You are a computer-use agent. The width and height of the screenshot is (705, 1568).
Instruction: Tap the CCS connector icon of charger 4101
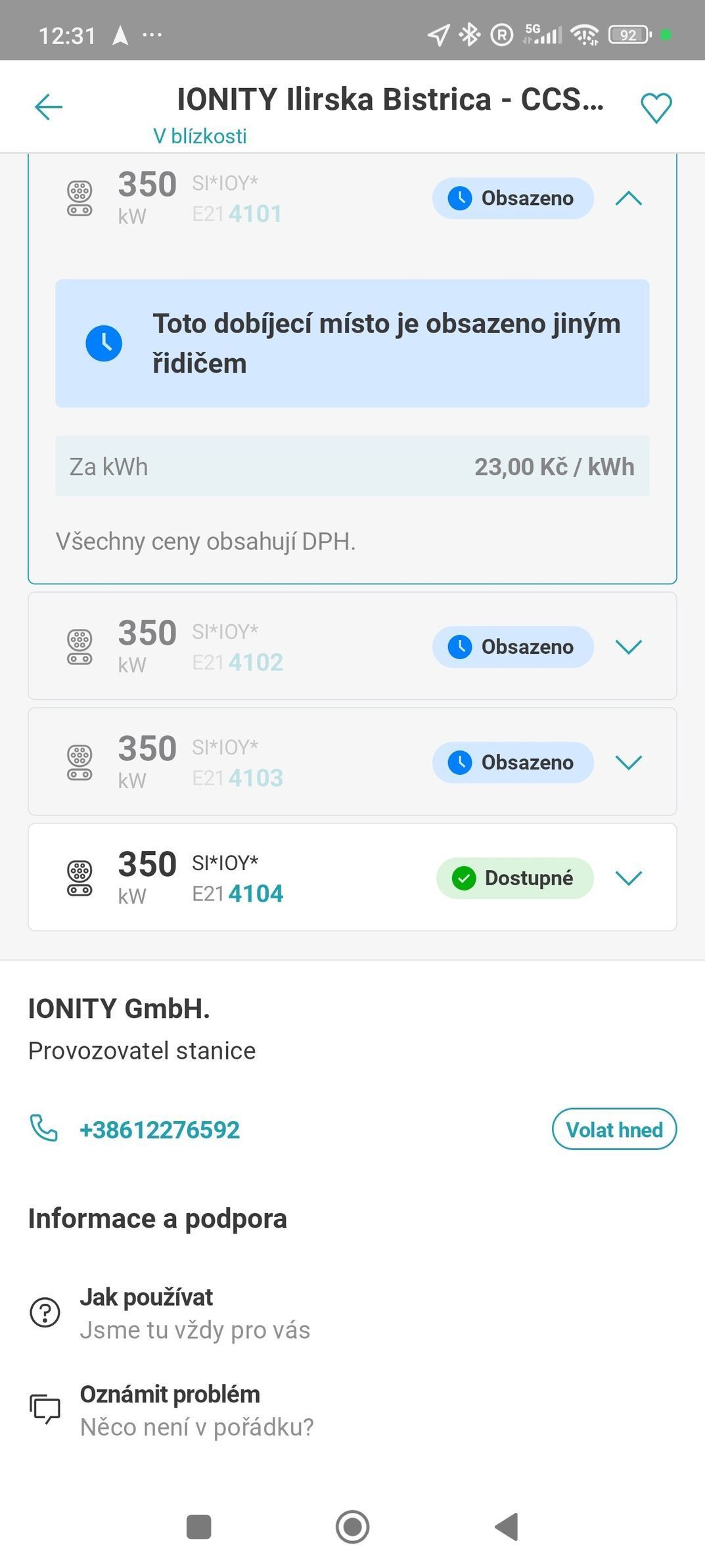(x=80, y=198)
